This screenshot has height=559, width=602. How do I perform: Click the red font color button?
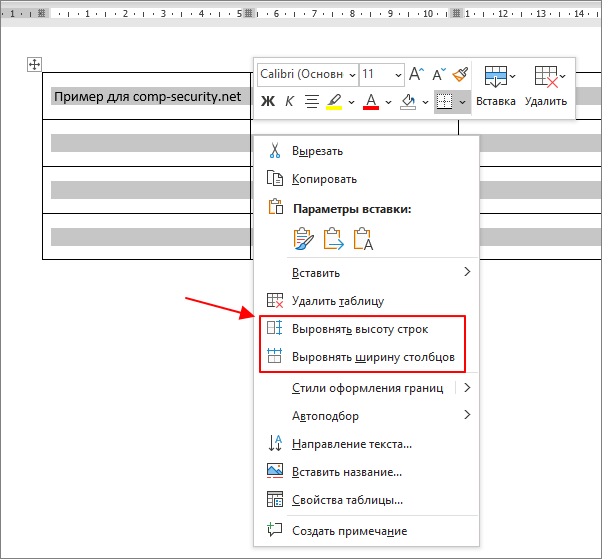(371, 101)
